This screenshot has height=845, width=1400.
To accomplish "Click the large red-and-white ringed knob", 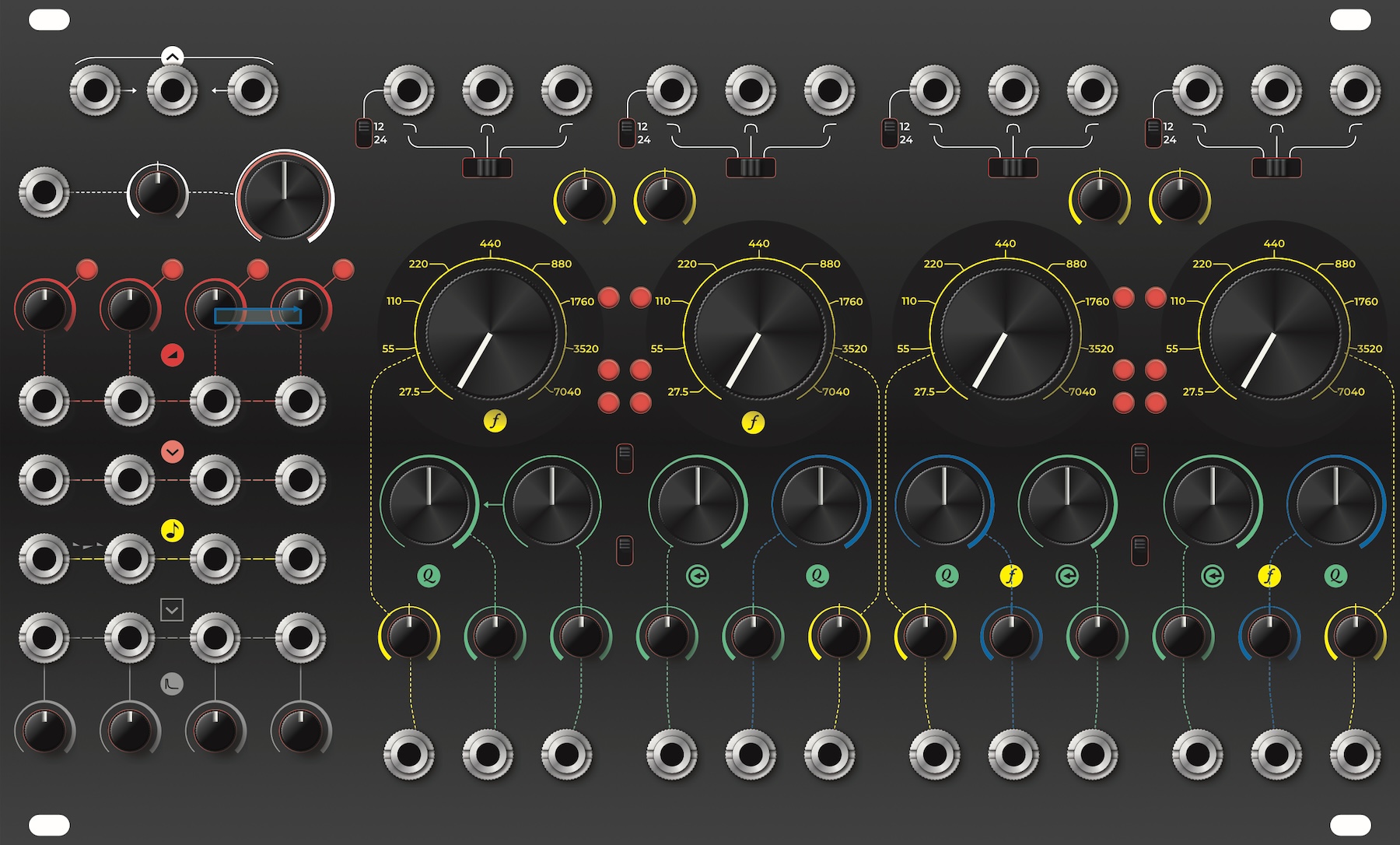I will (x=285, y=196).
